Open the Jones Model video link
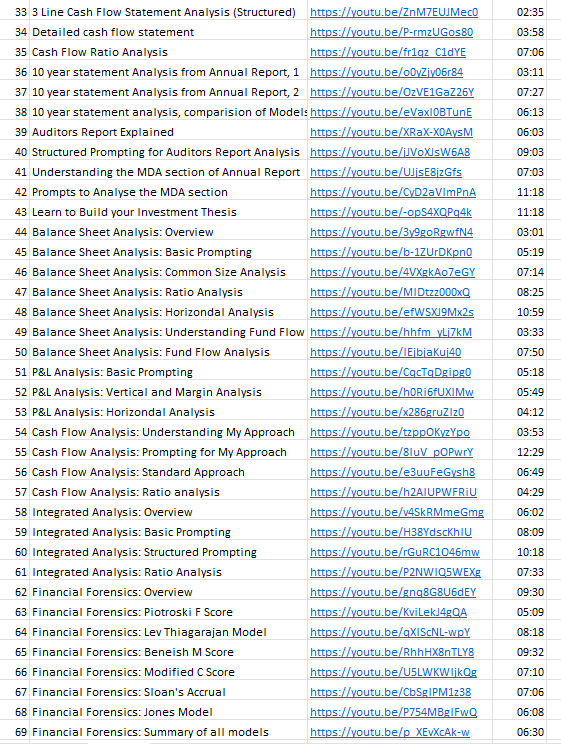This screenshot has width=561, height=744. [x=393, y=712]
